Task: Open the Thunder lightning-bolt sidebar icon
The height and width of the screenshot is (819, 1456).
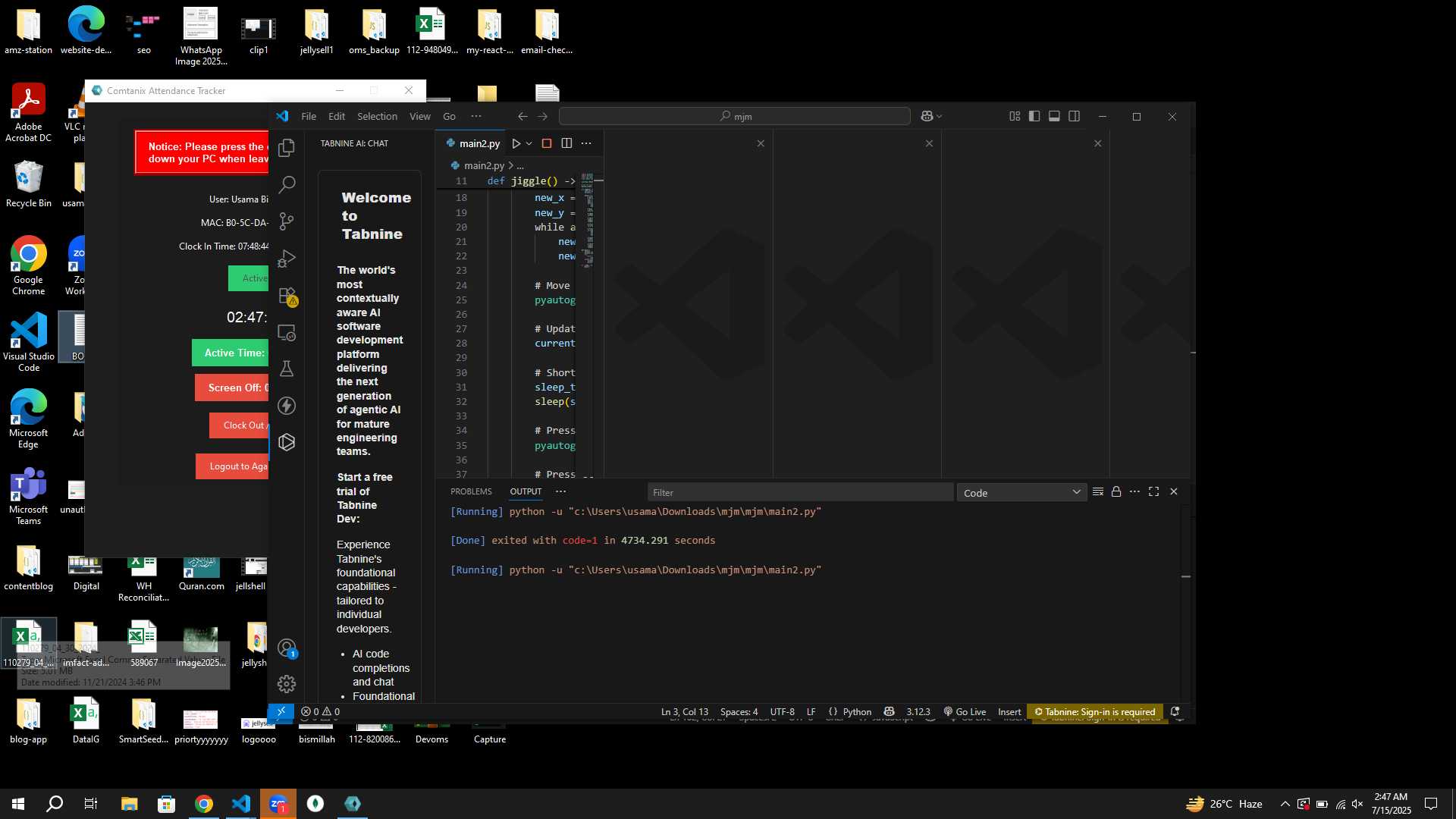Action: [287, 406]
